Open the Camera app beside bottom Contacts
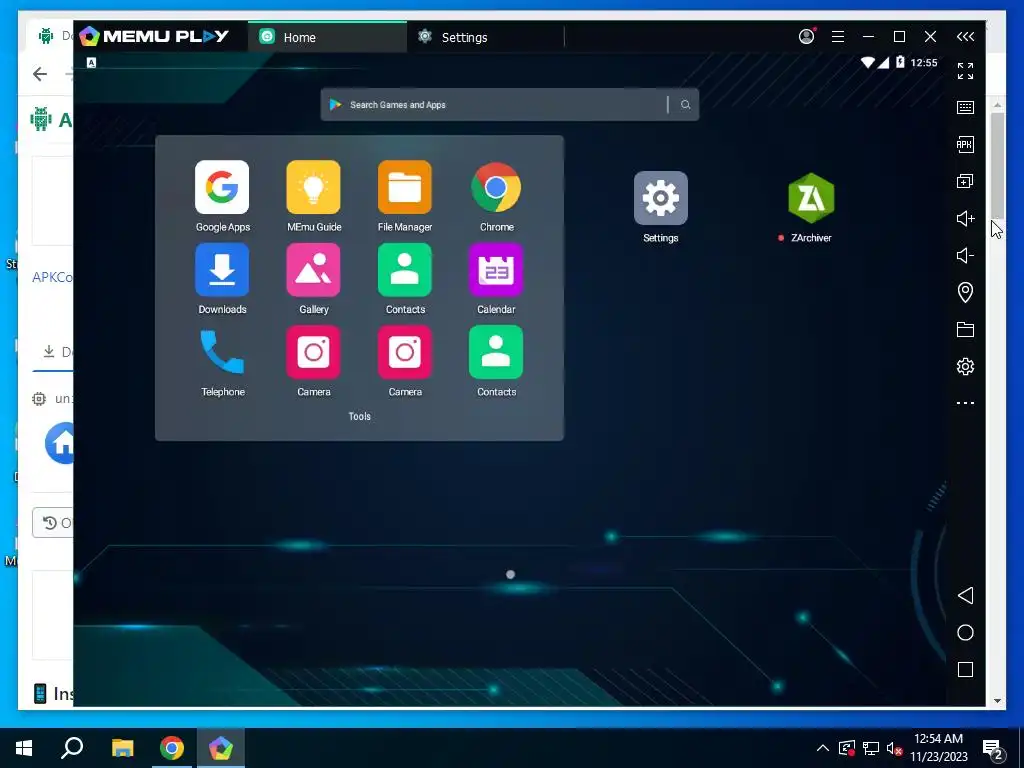The image size is (1024, 768). 405,352
